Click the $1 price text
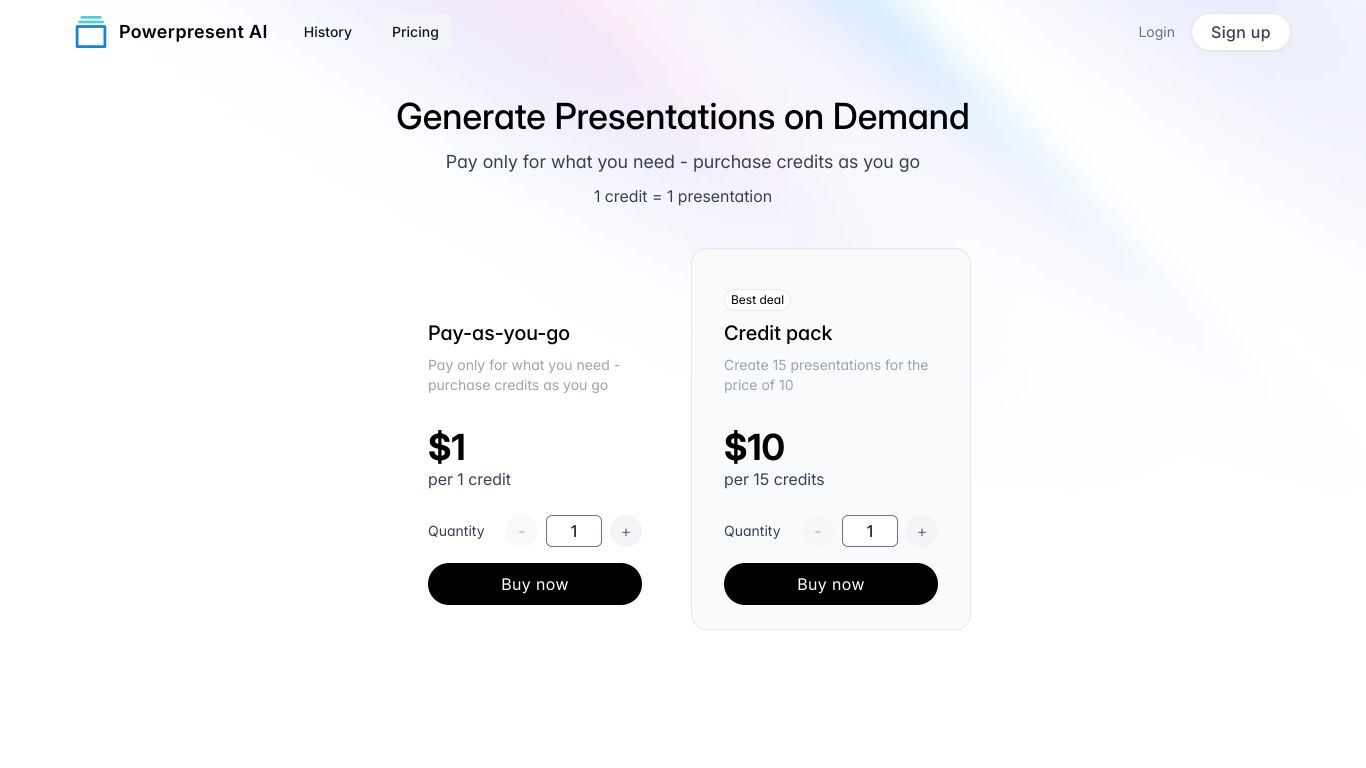Viewport: 1366px width, 768px height. pos(447,447)
